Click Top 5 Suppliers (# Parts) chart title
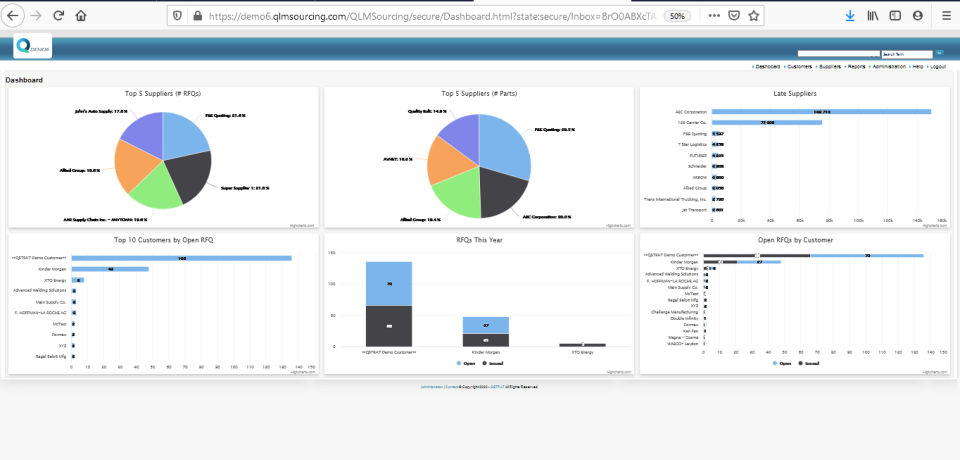The image size is (960, 460). (x=479, y=94)
